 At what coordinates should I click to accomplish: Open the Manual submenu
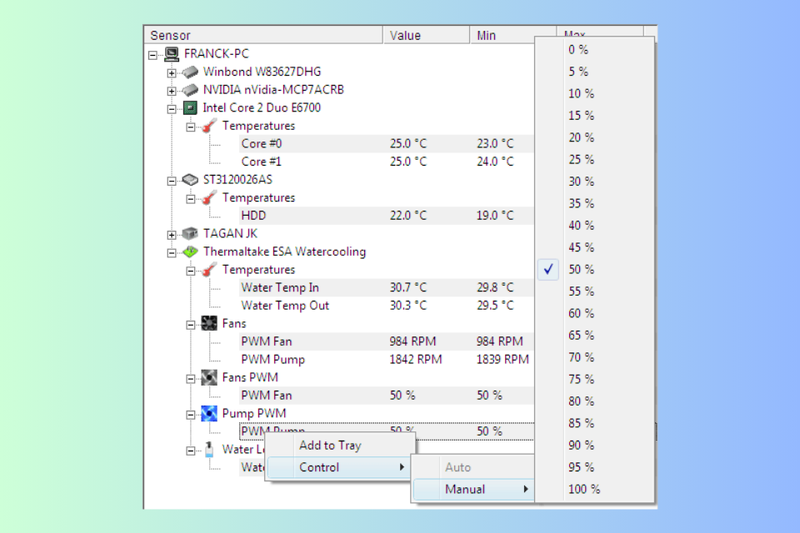[x=473, y=489]
